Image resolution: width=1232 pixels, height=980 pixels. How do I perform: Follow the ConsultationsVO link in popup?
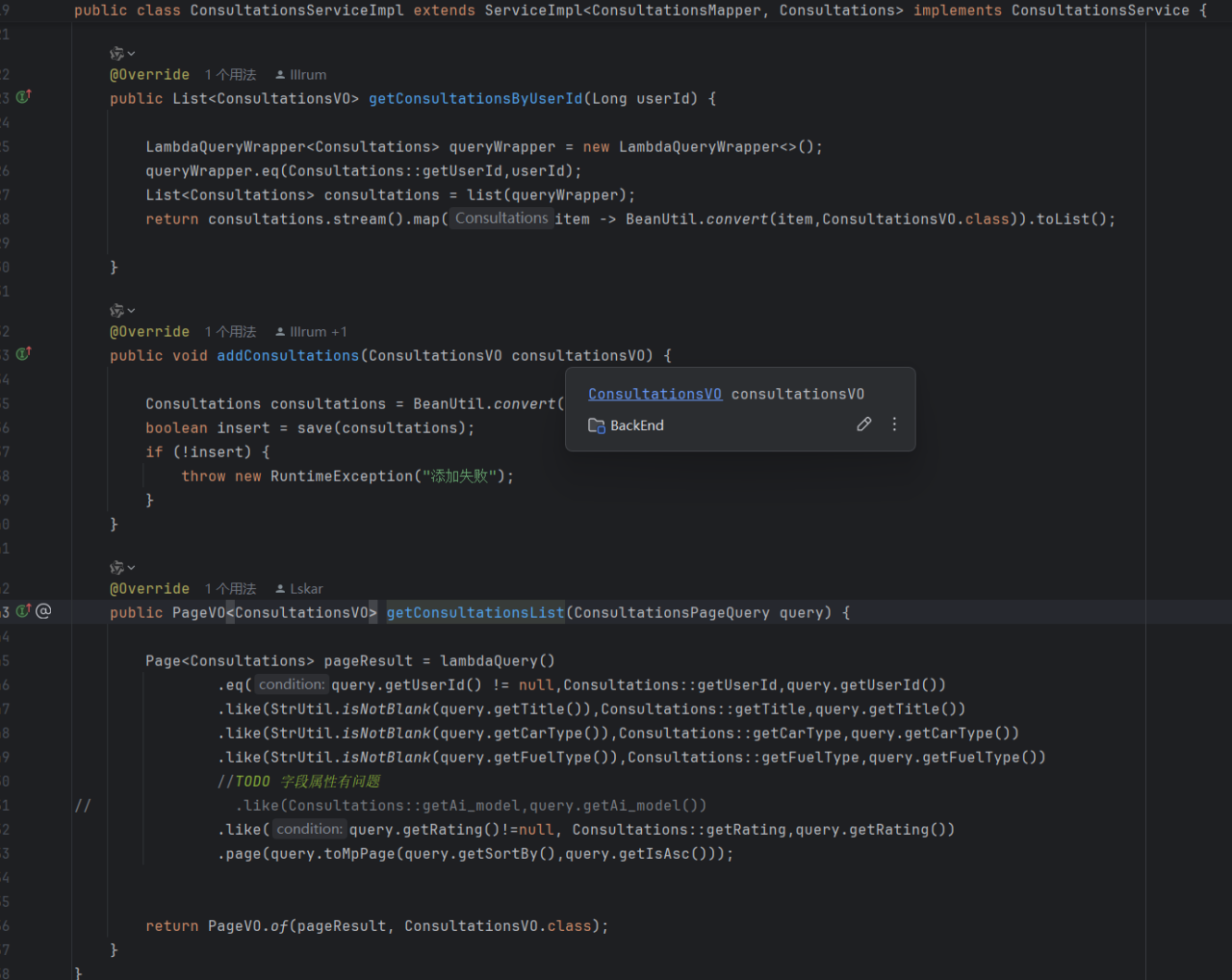point(654,394)
